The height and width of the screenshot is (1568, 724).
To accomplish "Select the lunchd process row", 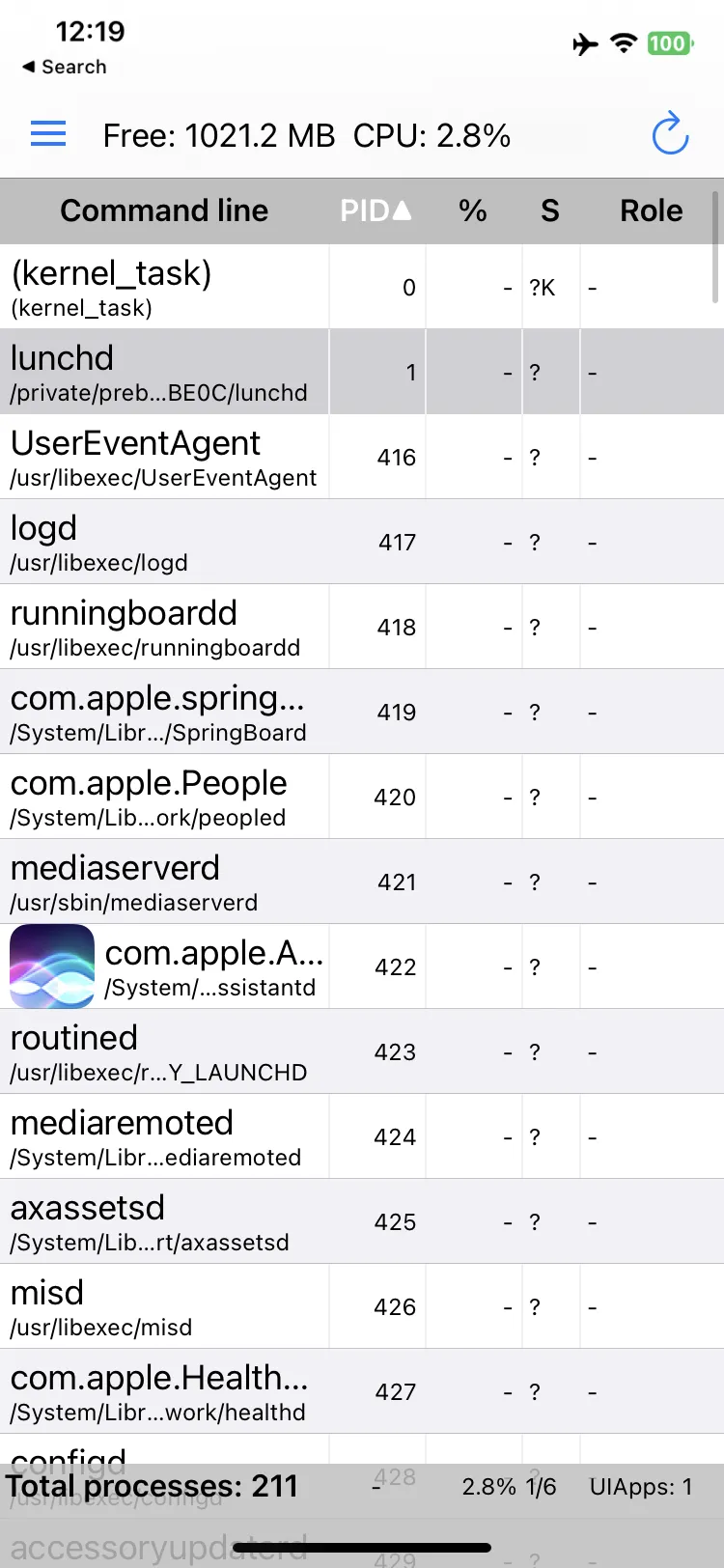I will (x=362, y=372).
